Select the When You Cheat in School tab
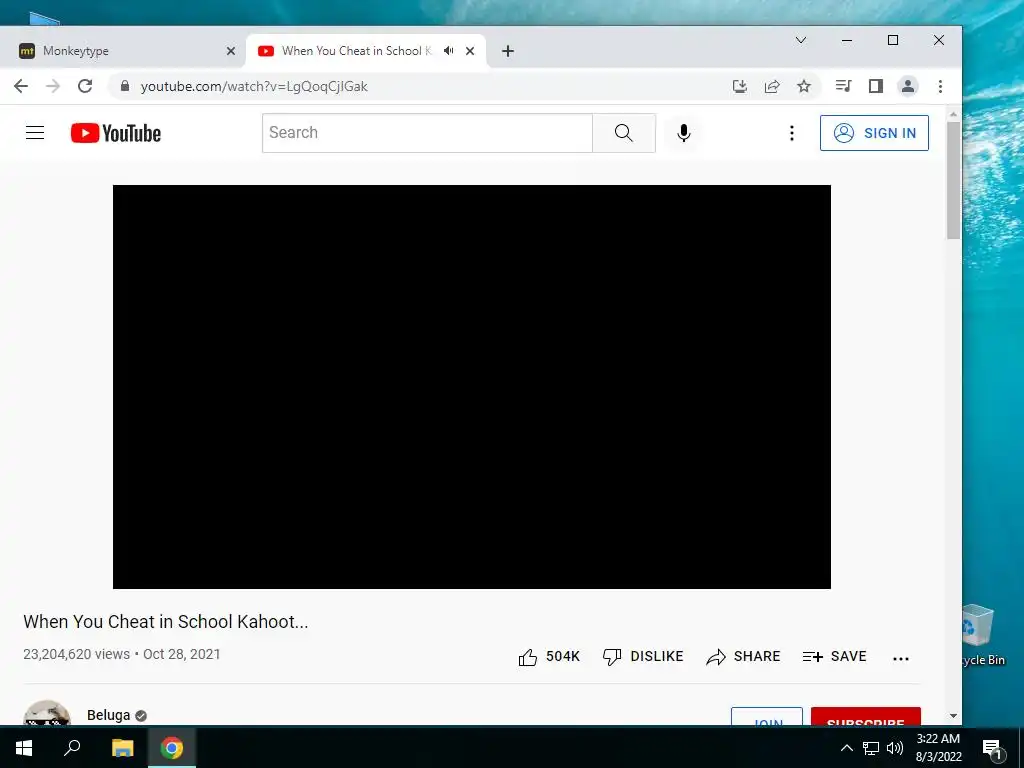The width and height of the screenshot is (1024, 768). click(357, 51)
